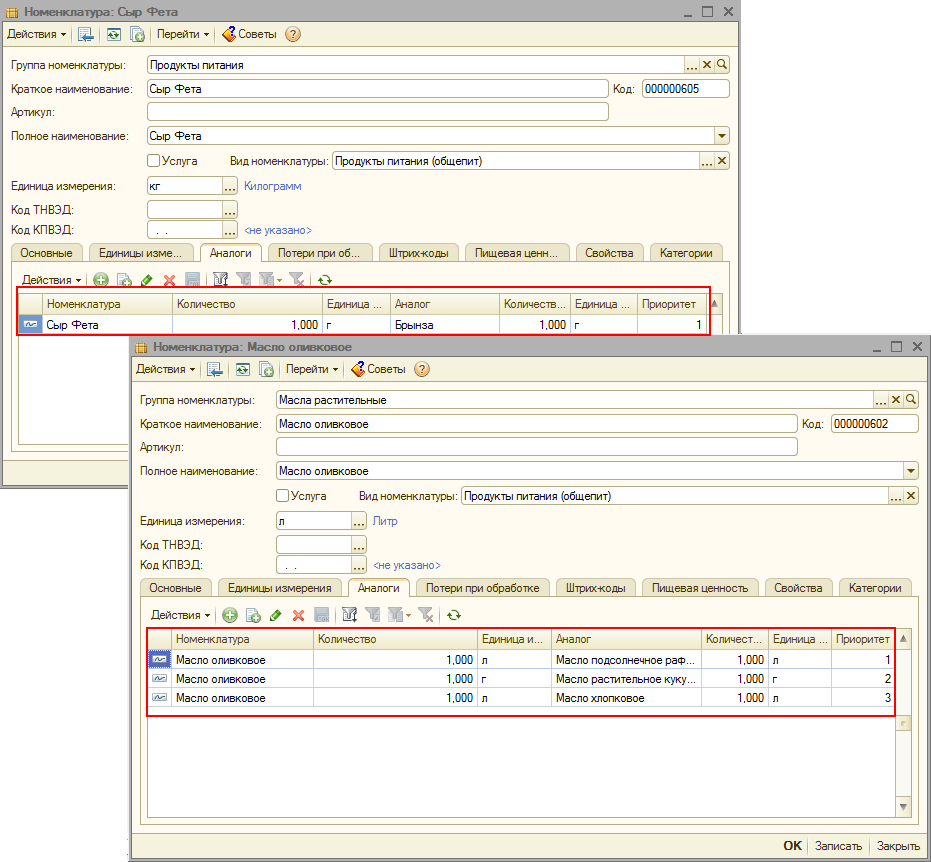Viewport: 931px width, 862px height.
Task: Click the Артикул input field in Масло оливковое window
Action: (536, 447)
